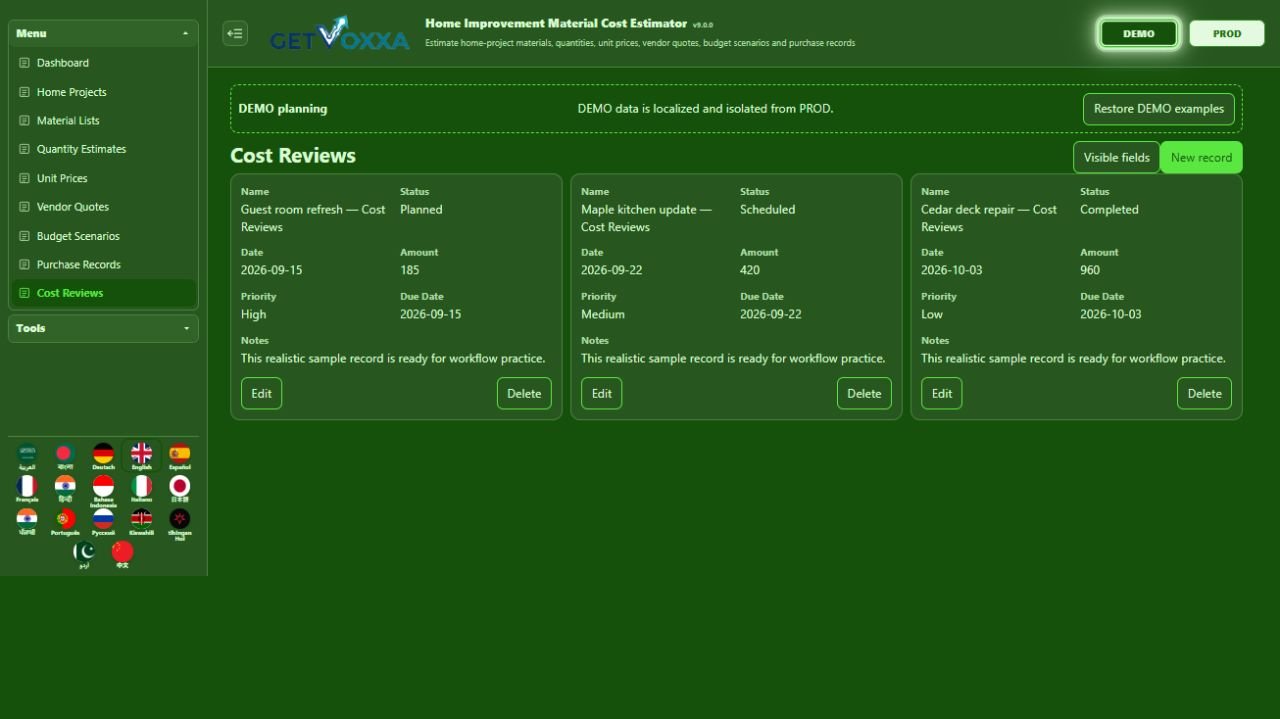Go to Vendor Quotes
This screenshot has height=719, width=1280.
103,207
